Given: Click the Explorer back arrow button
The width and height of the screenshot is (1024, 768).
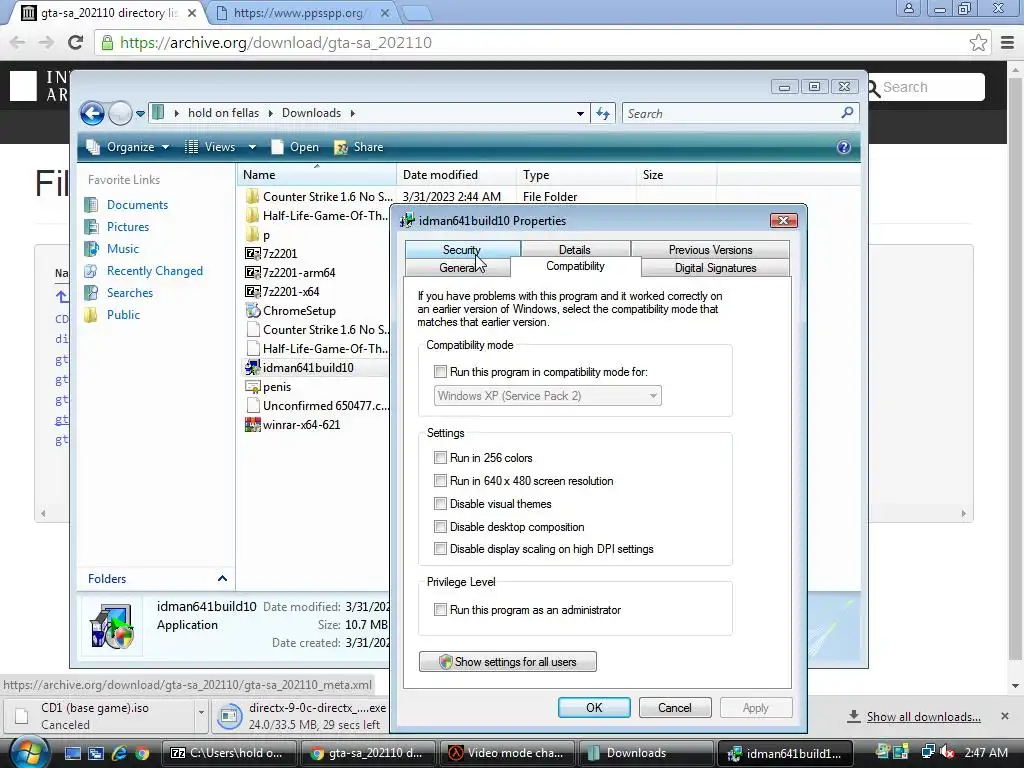Looking at the screenshot, I should (x=92, y=114).
